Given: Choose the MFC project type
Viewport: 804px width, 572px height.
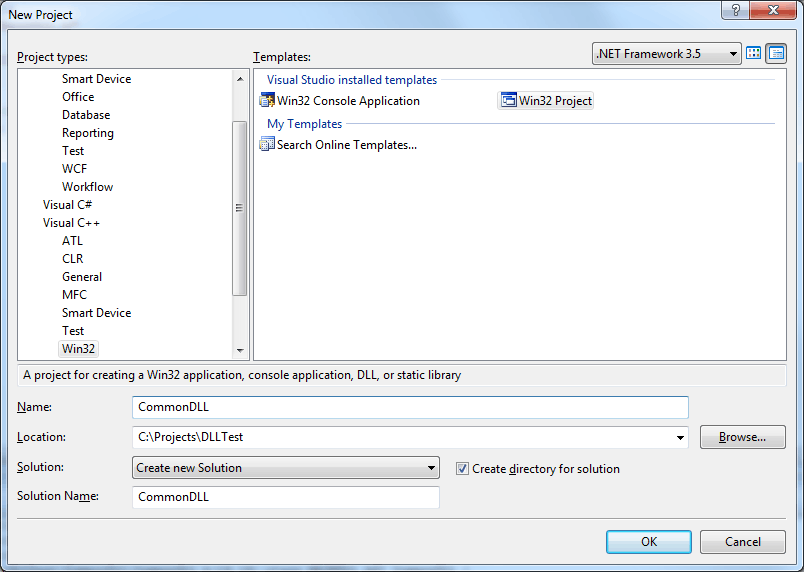Looking at the screenshot, I should click(74, 295).
